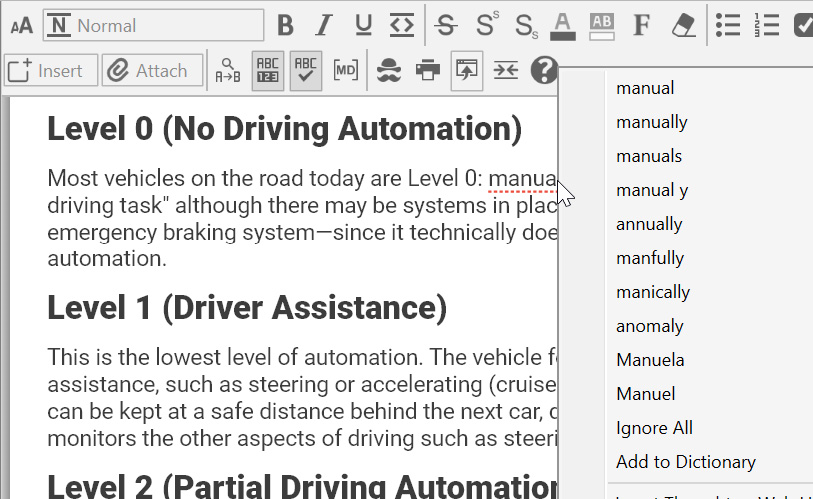Open the Attach file button

[151, 71]
